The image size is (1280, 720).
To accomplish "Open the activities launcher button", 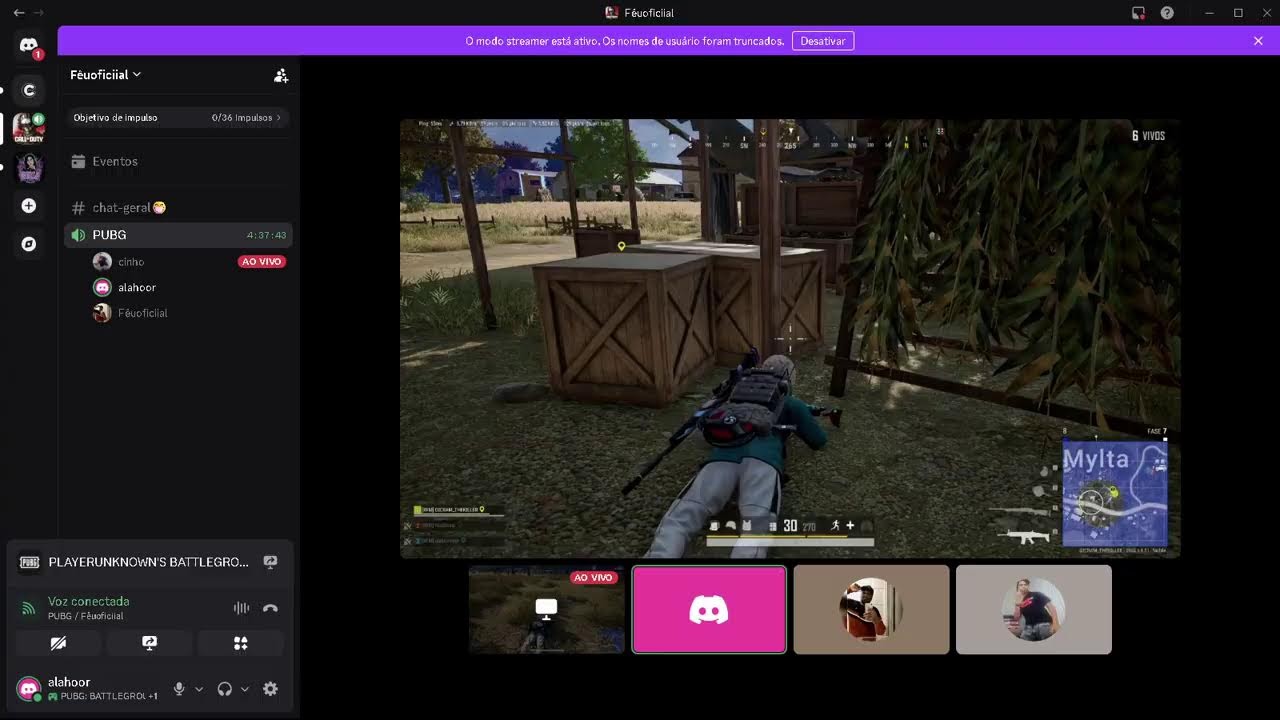I will point(241,643).
